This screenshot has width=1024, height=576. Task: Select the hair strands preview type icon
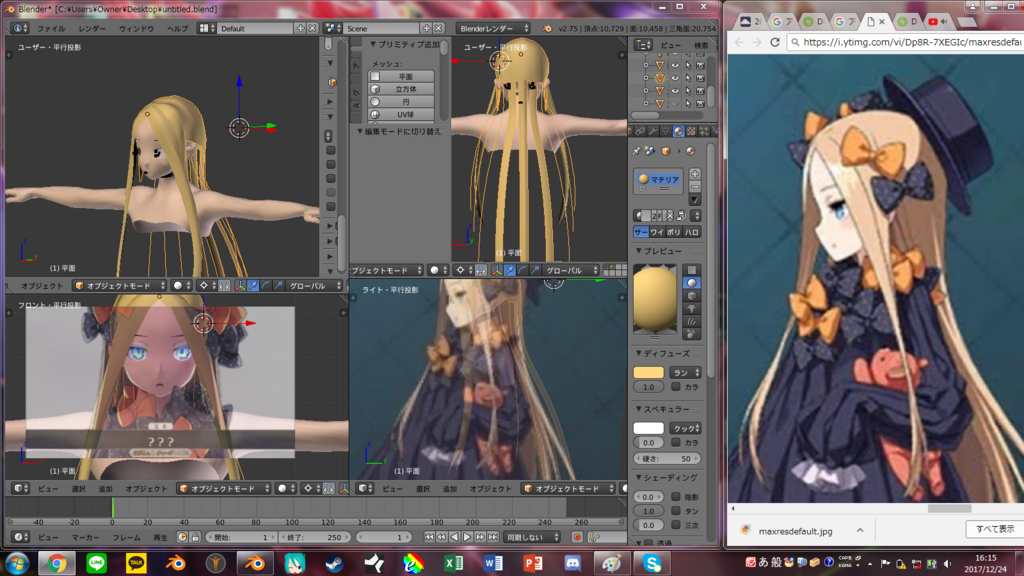[692, 321]
